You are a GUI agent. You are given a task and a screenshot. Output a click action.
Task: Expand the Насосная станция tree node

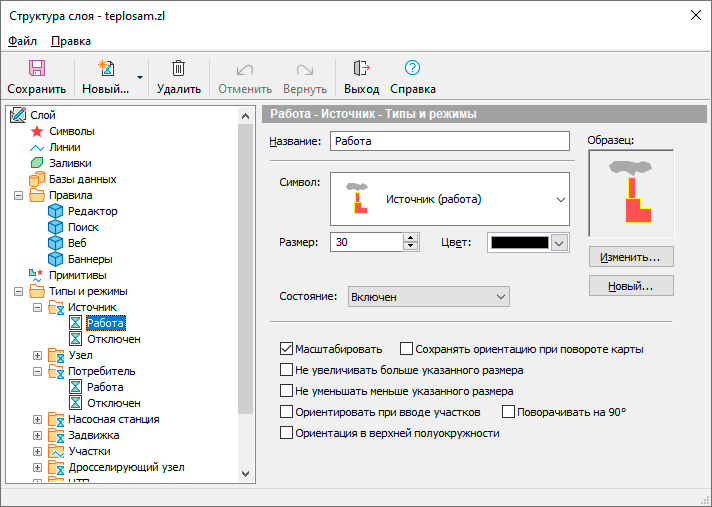click(x=38, y=419)
